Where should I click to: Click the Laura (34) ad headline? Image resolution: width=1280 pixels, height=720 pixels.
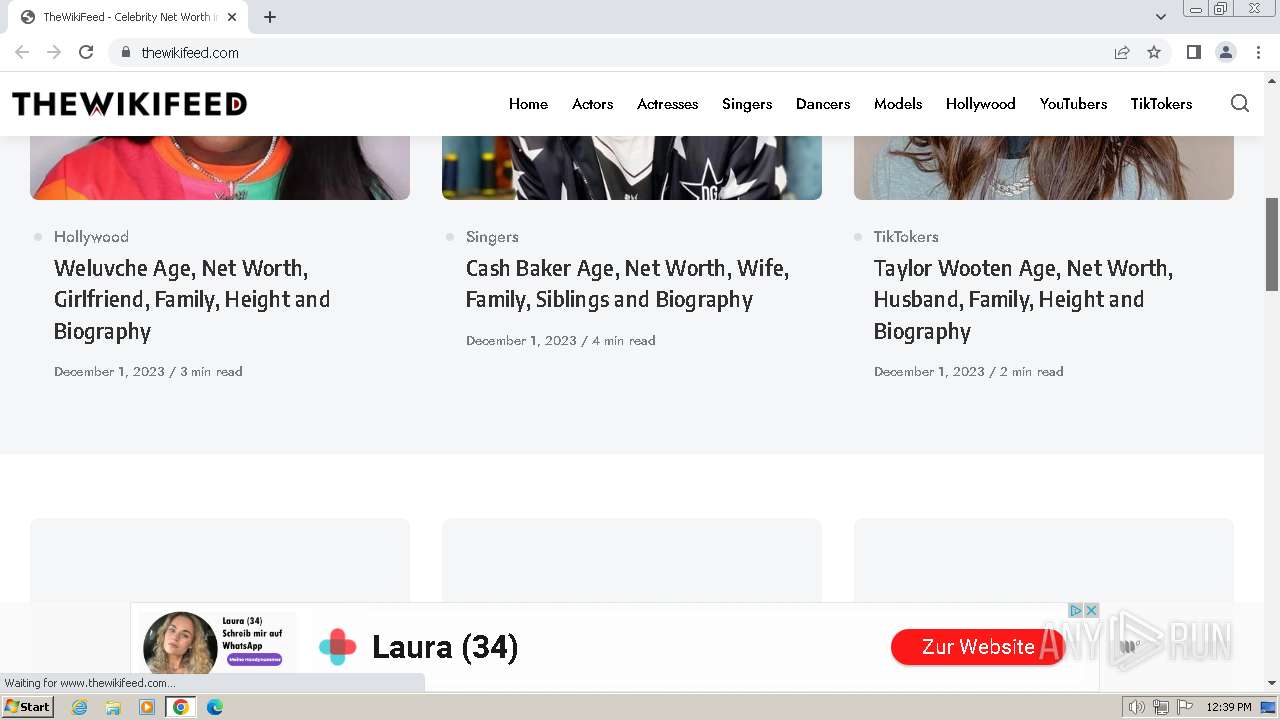(x=445, y=647)
